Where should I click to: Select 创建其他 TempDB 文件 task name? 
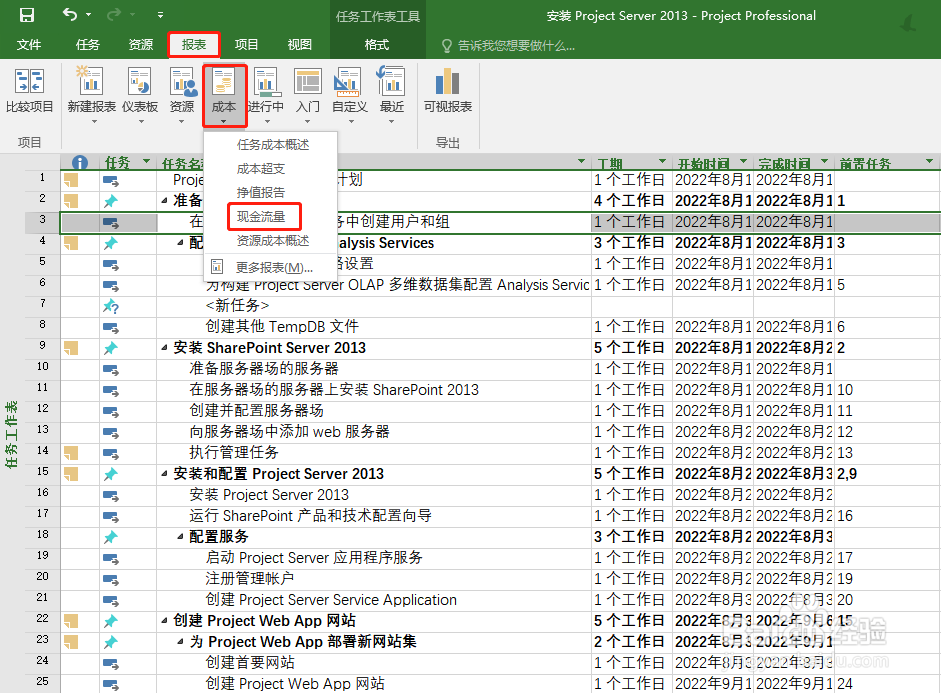(282, 327)
